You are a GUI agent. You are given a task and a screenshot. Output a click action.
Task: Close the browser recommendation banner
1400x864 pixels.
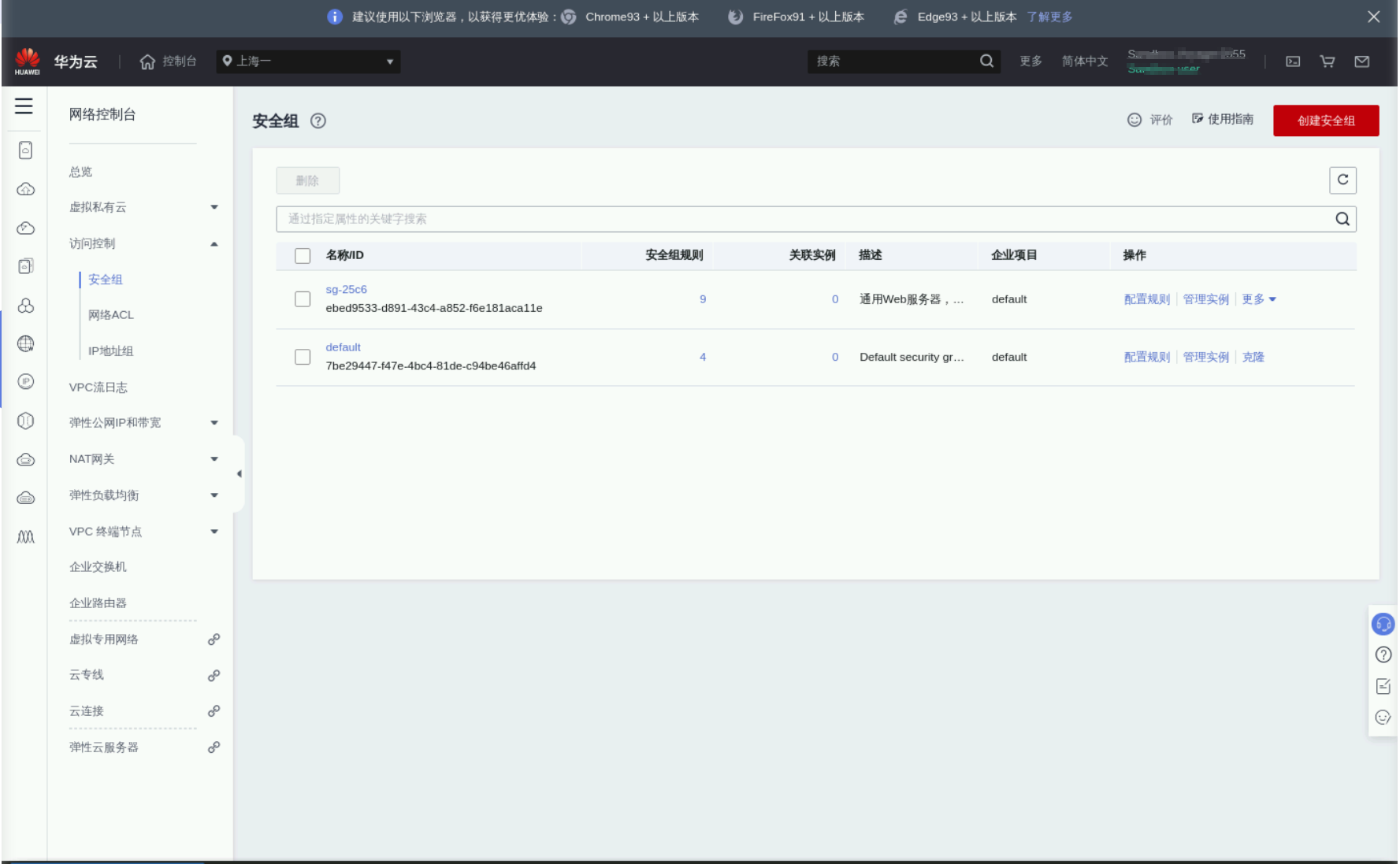(x=1374, y=17)
